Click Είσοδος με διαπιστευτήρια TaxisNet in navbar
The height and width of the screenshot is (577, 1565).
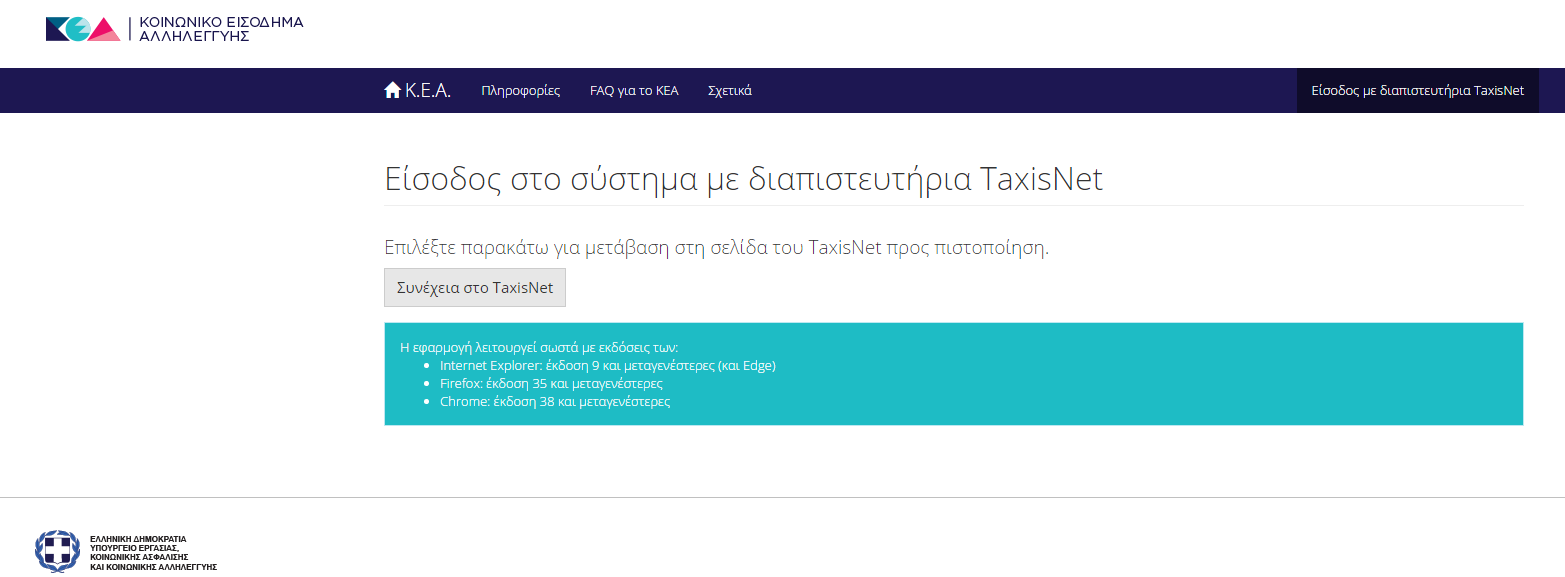(1417, 91)
